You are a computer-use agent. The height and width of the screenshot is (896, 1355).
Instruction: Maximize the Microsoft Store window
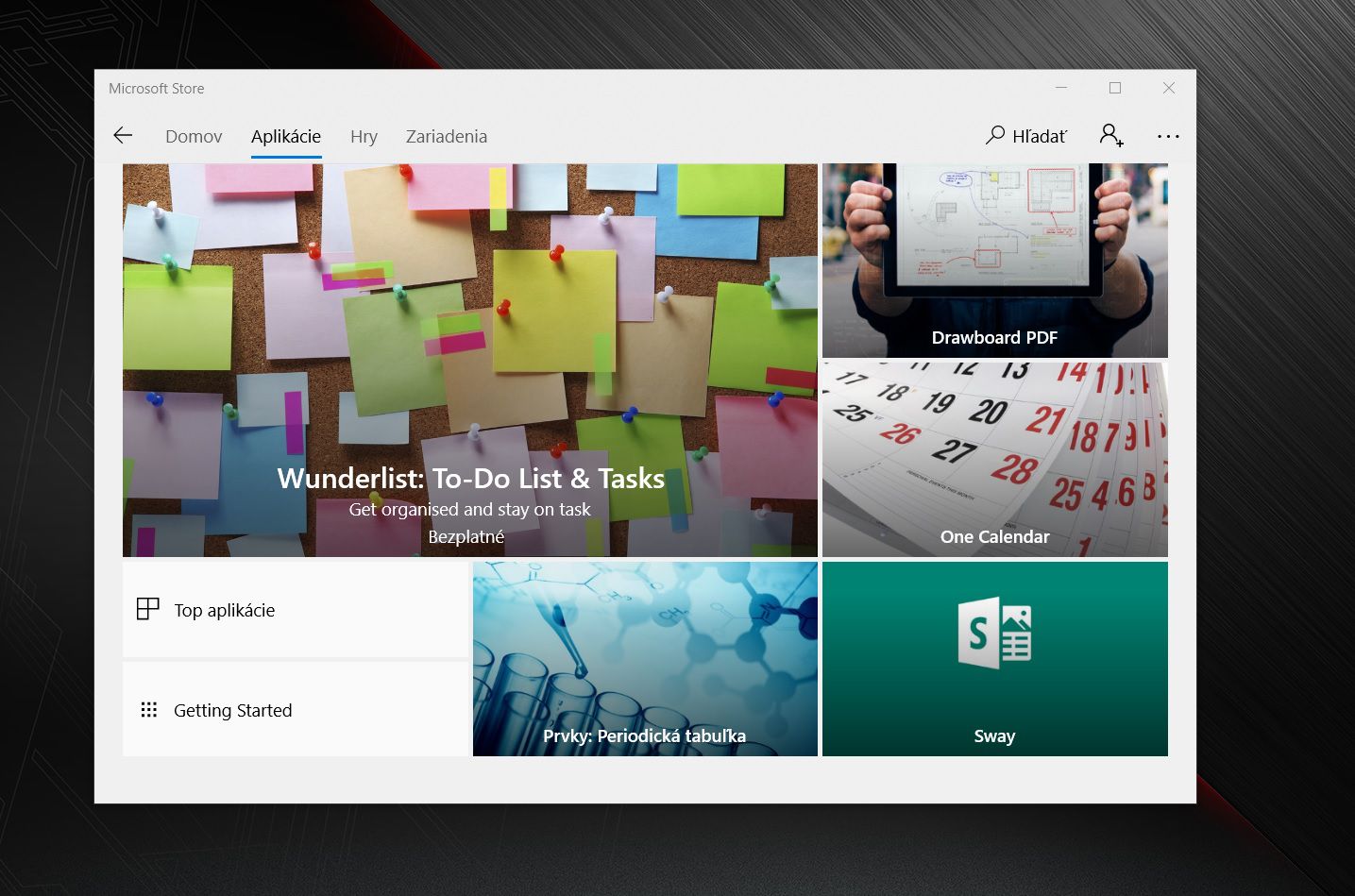coord(1115,88)
